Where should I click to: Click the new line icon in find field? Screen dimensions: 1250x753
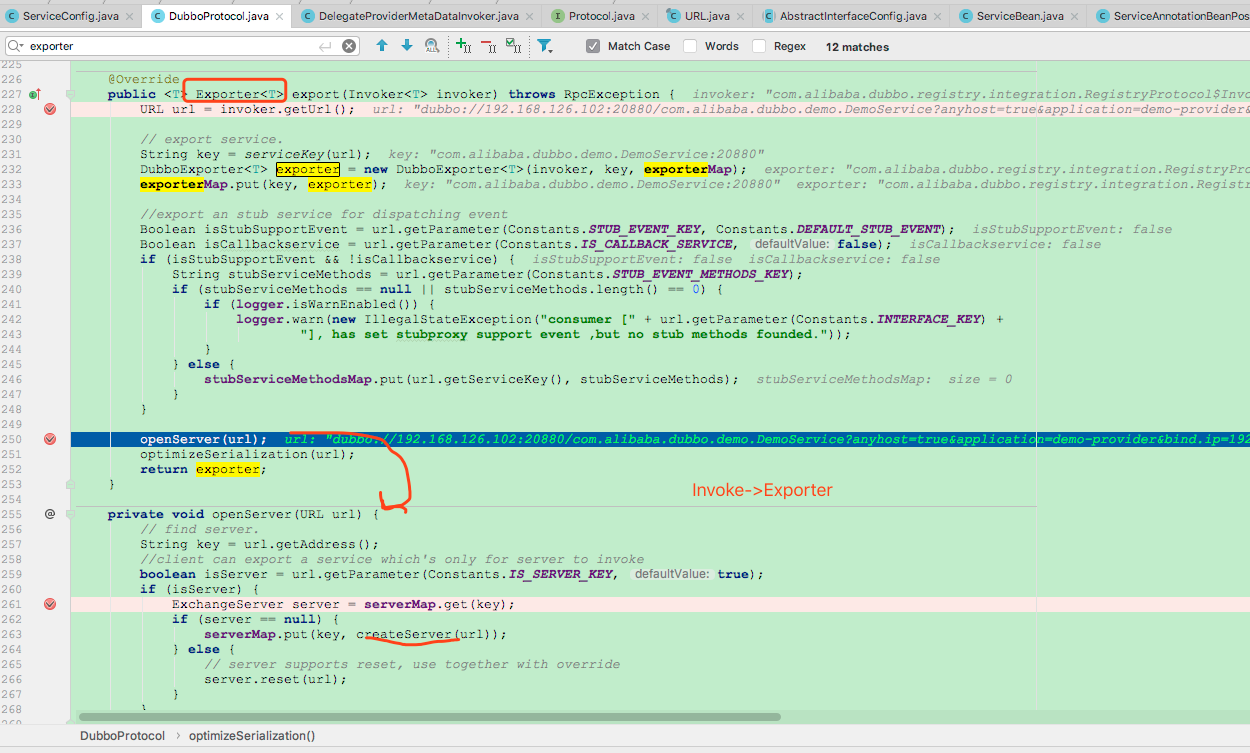pos(325,46)
